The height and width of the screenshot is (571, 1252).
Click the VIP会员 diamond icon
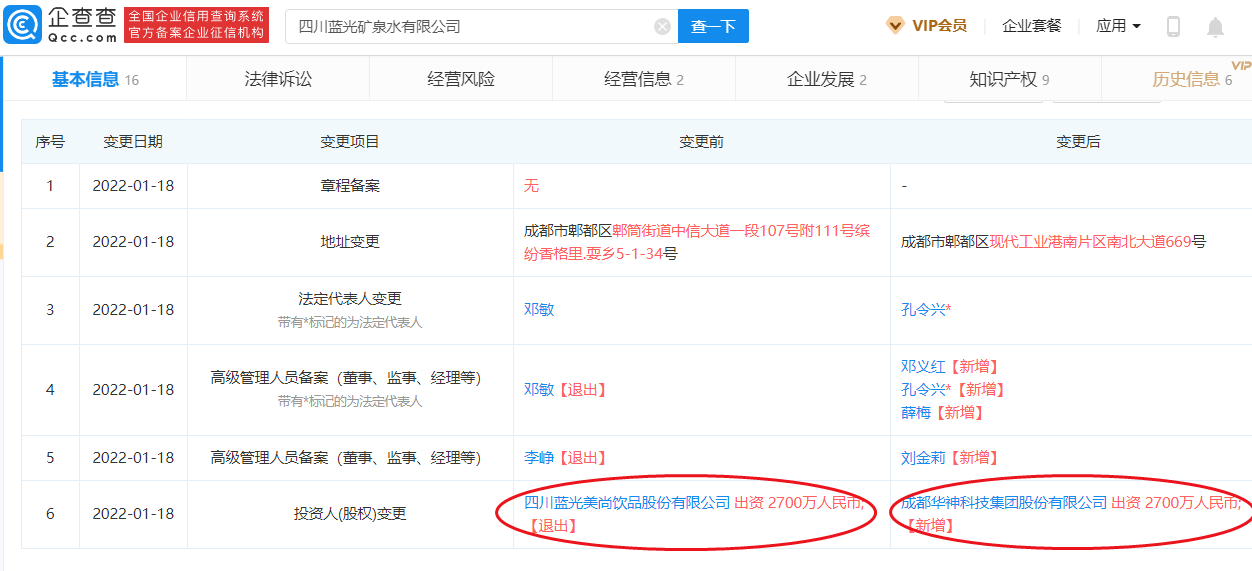(x=895, y=26)
